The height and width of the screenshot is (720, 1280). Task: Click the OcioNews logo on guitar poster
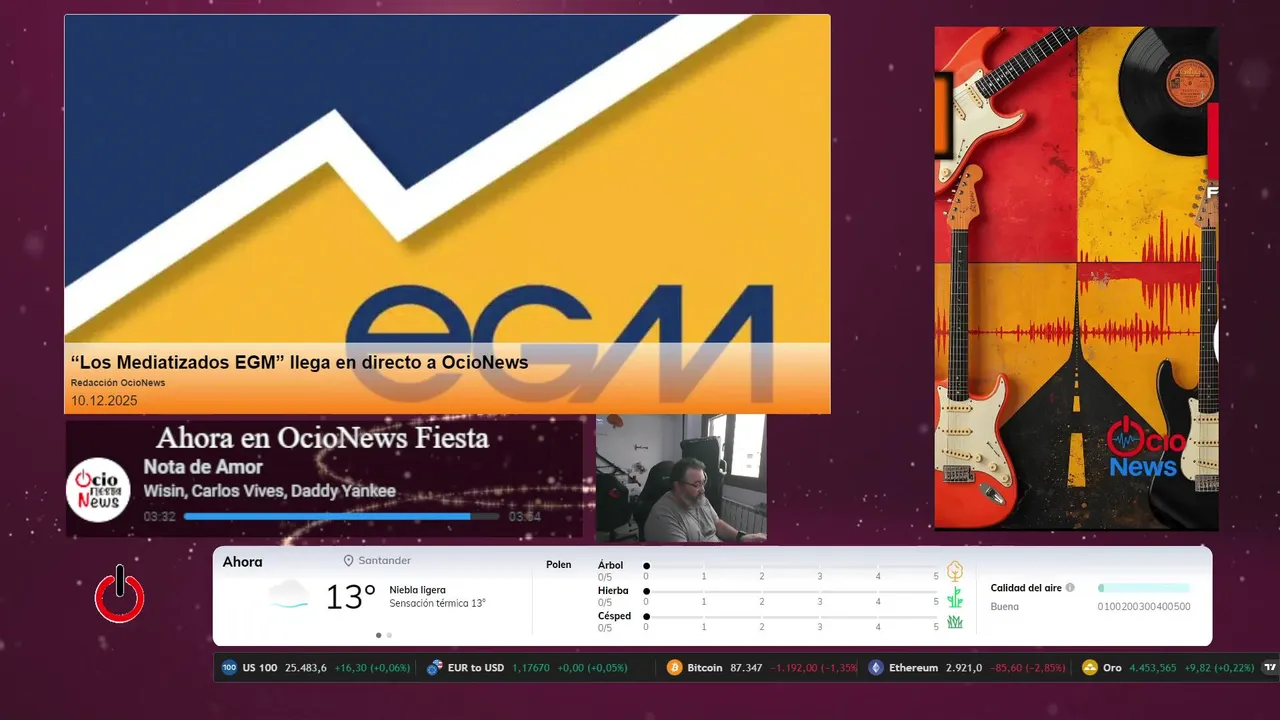[1145, 448]
